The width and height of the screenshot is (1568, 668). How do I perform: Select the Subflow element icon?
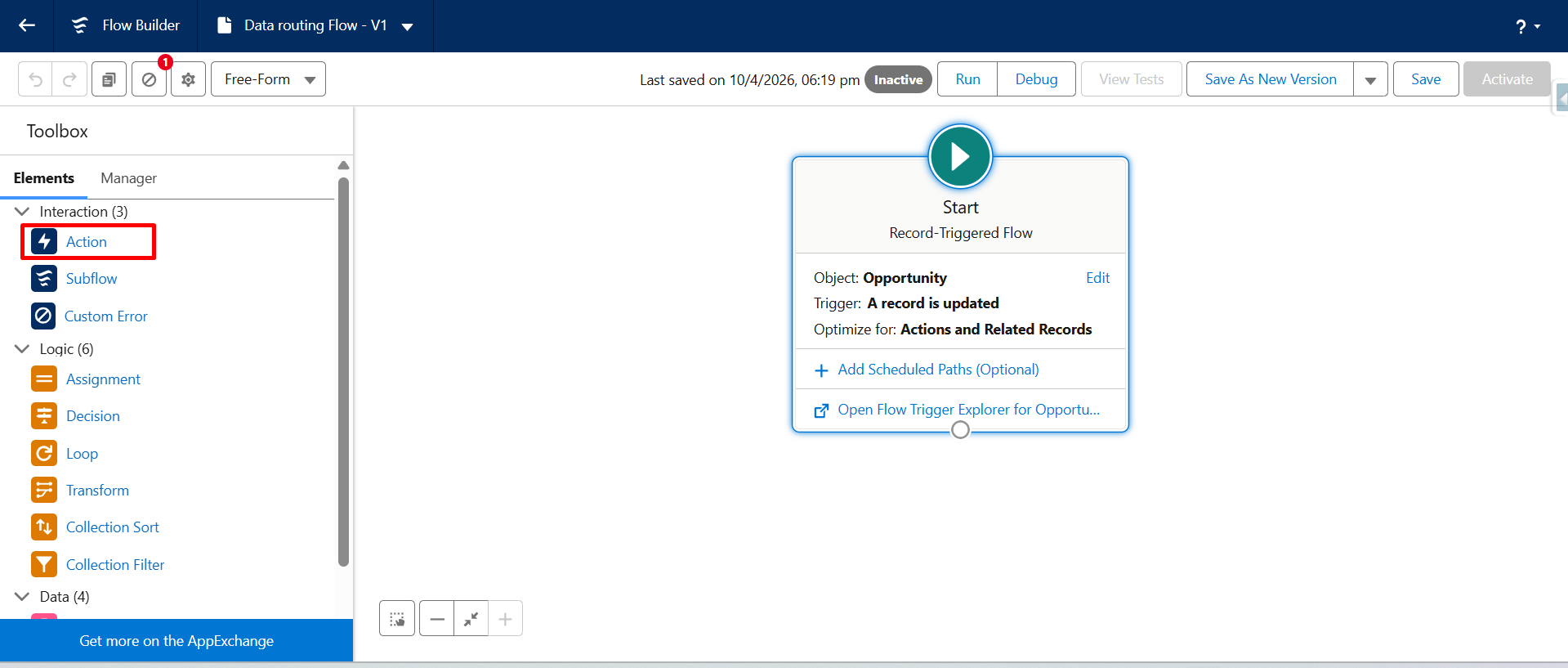(x=44, y=278)
